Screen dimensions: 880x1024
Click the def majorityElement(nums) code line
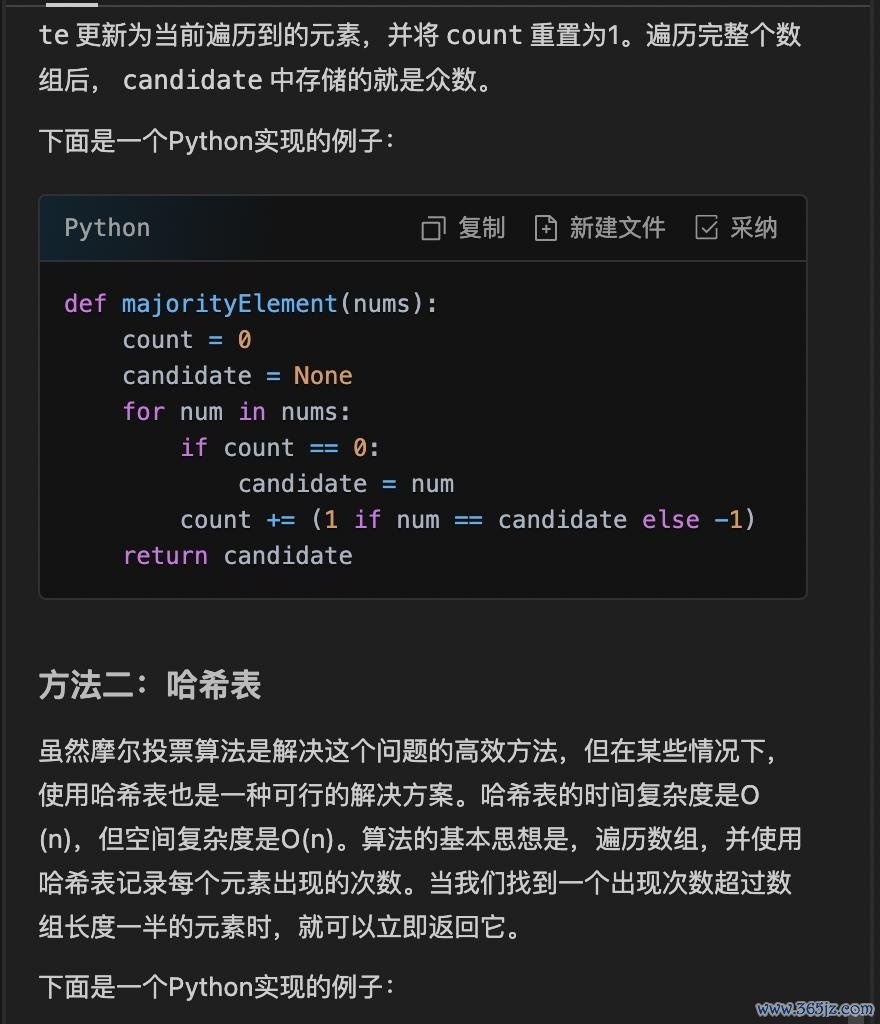point(251,304)
